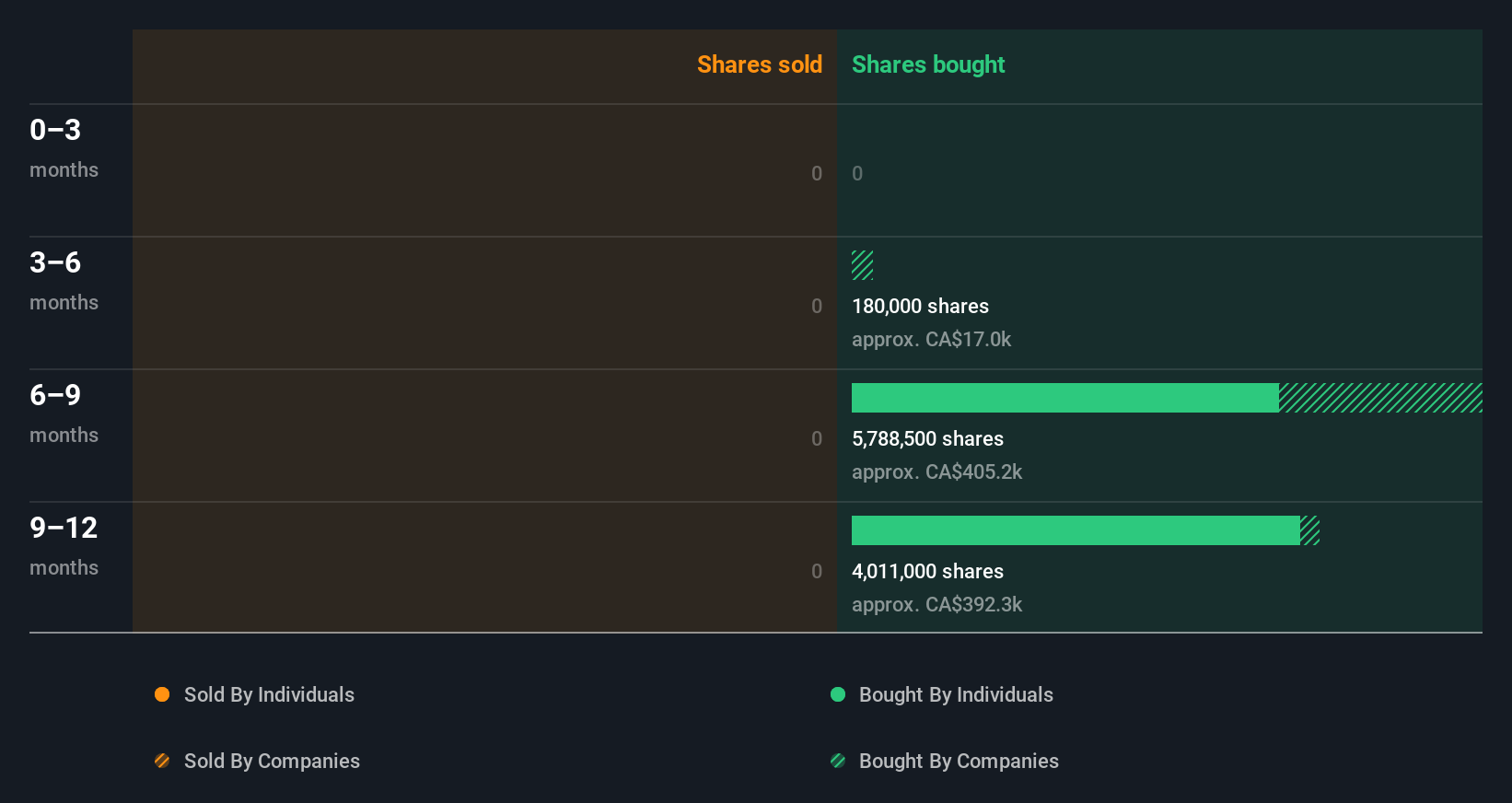Click the Shares sold column header
The width and height of the screenshot is (1512, 803).
tap(760, 64)
